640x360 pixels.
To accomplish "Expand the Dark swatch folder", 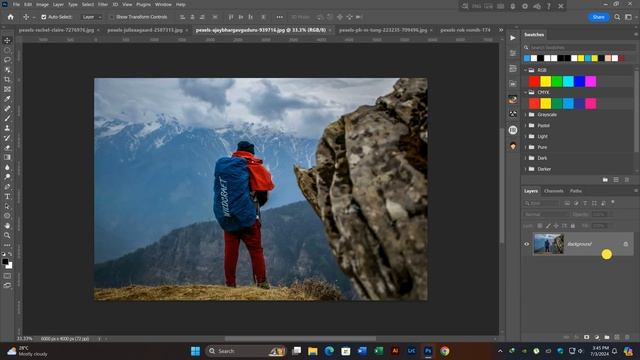I will 525,158.
